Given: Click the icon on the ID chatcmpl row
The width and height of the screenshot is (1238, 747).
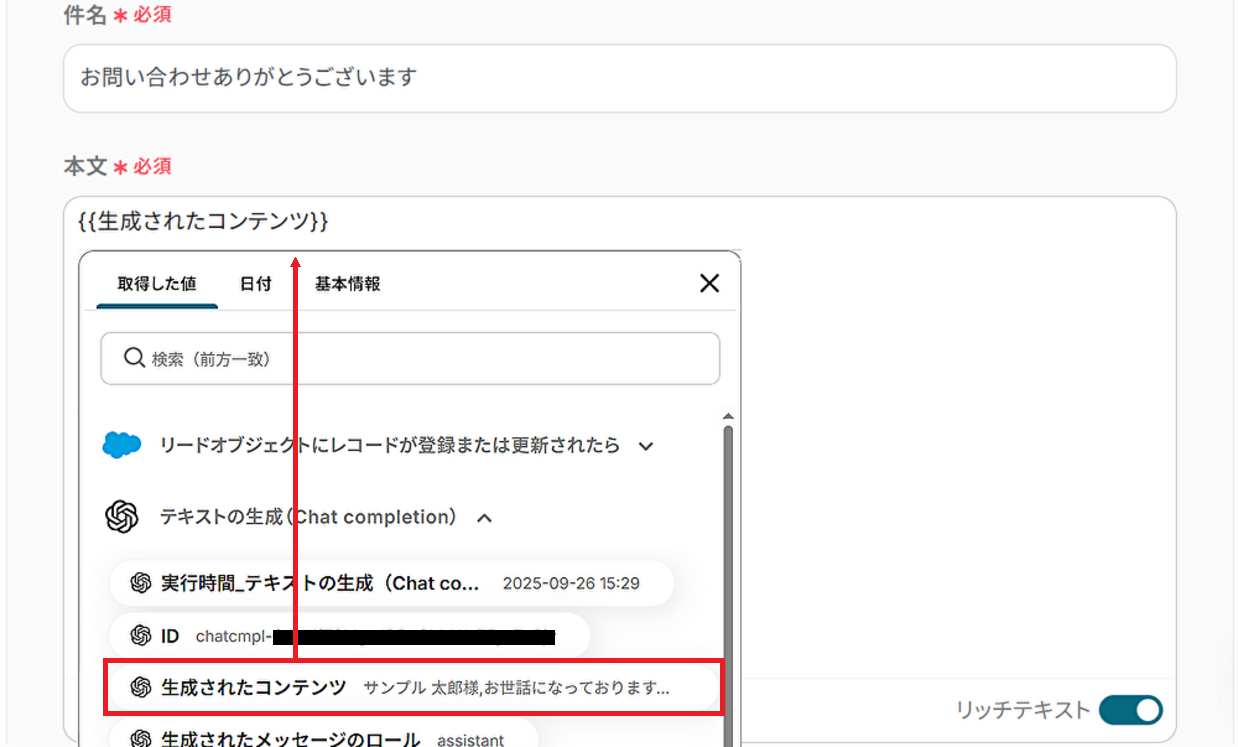Looking at the screenshot, I should pyautogui.click(x=140, y=635).
